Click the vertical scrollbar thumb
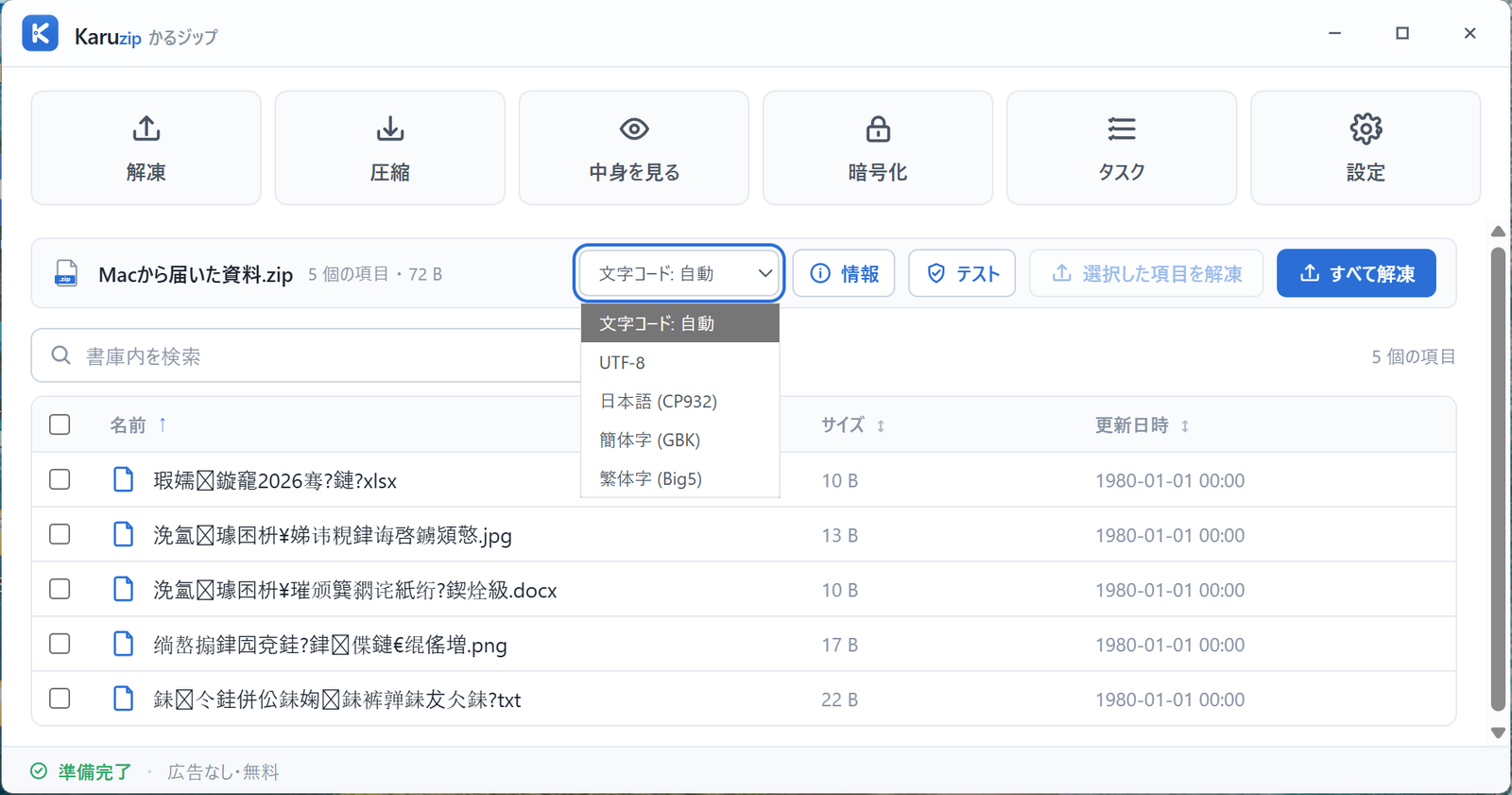The height and width of the screenshot is (795, 1512). (x=1498, y=478)
